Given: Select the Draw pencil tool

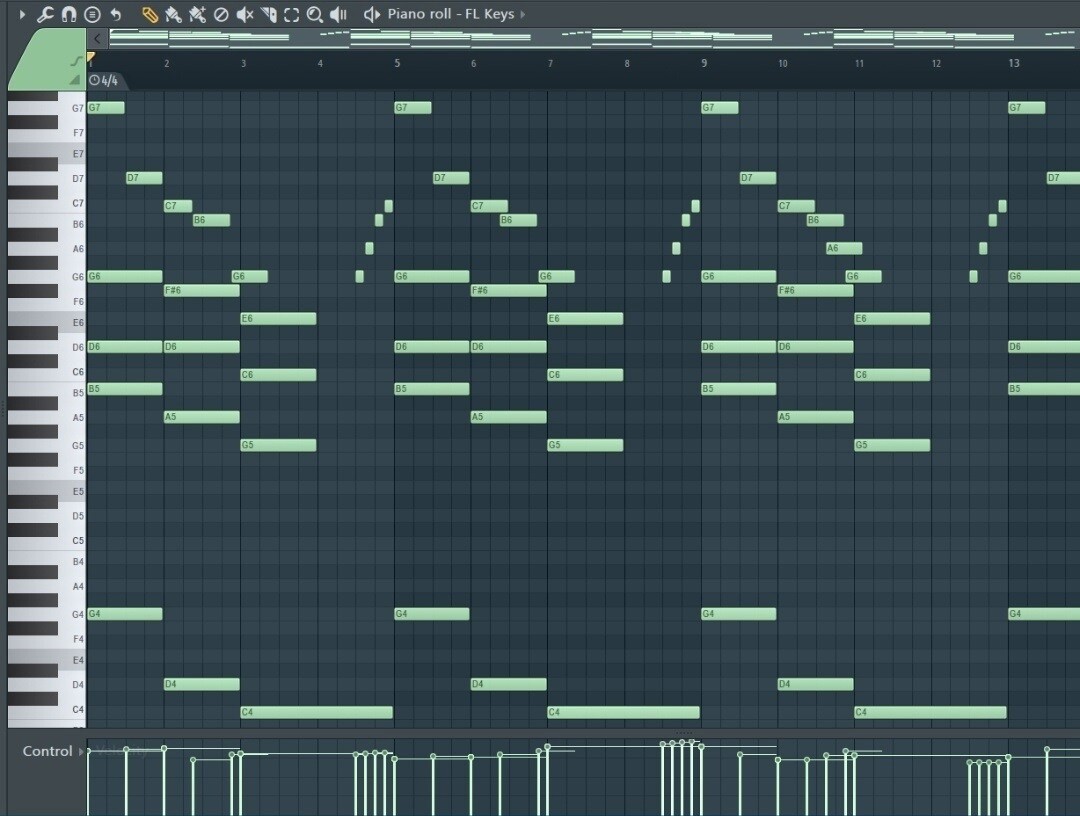Looking at the screenshot, I should (x=149, y=15).
